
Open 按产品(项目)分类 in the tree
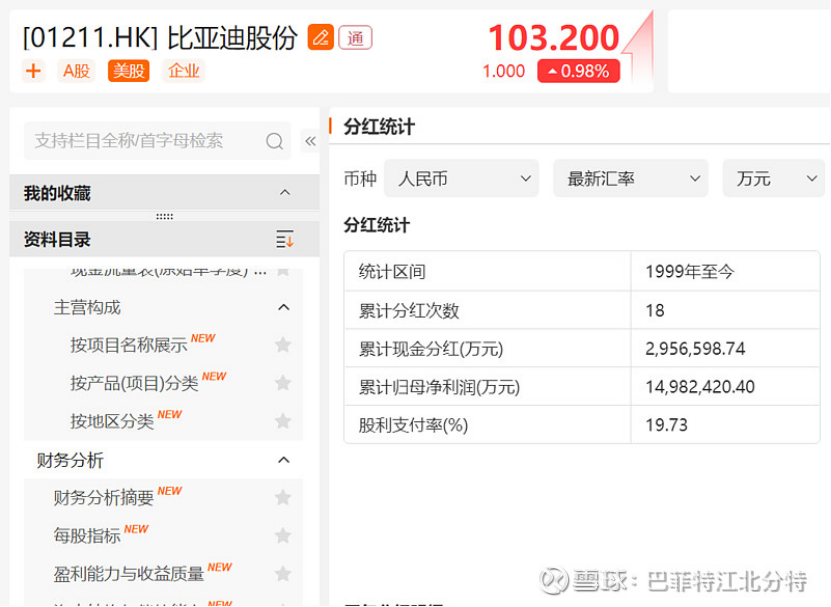tap(134, 383)
